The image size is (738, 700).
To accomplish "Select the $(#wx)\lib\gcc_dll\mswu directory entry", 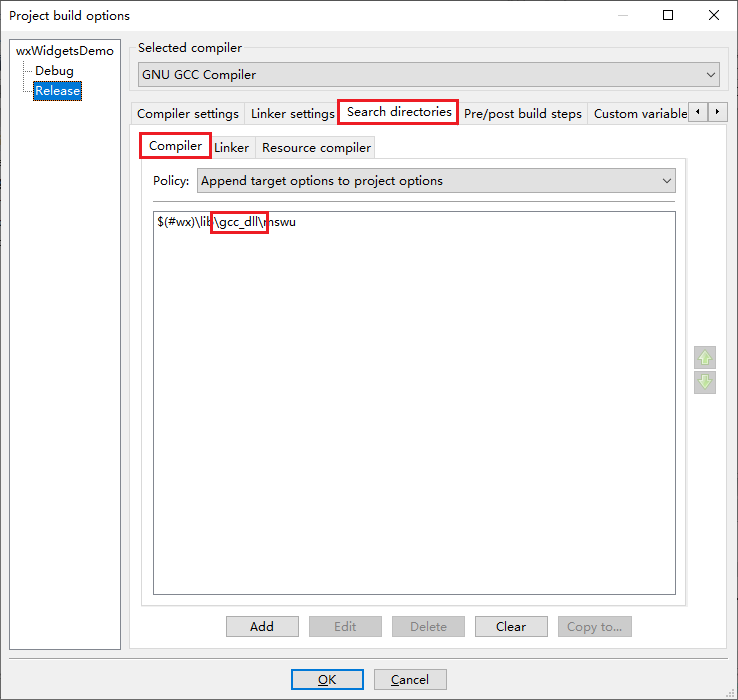I will 226,222.
